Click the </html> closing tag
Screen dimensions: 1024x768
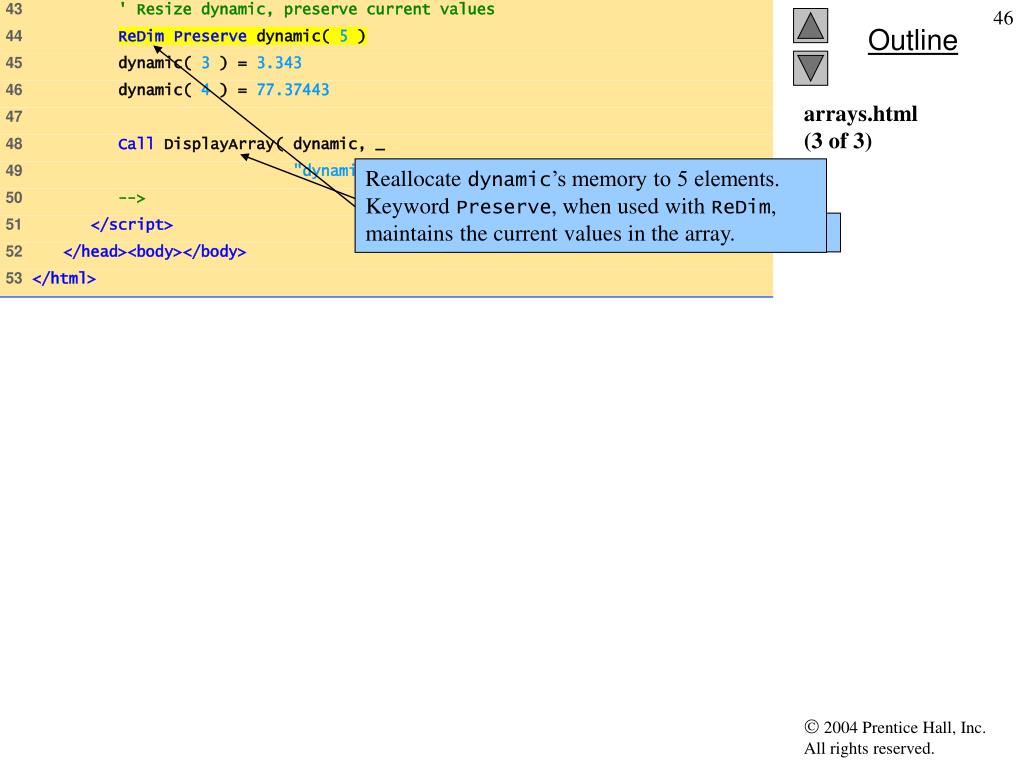tap(64, 278)
